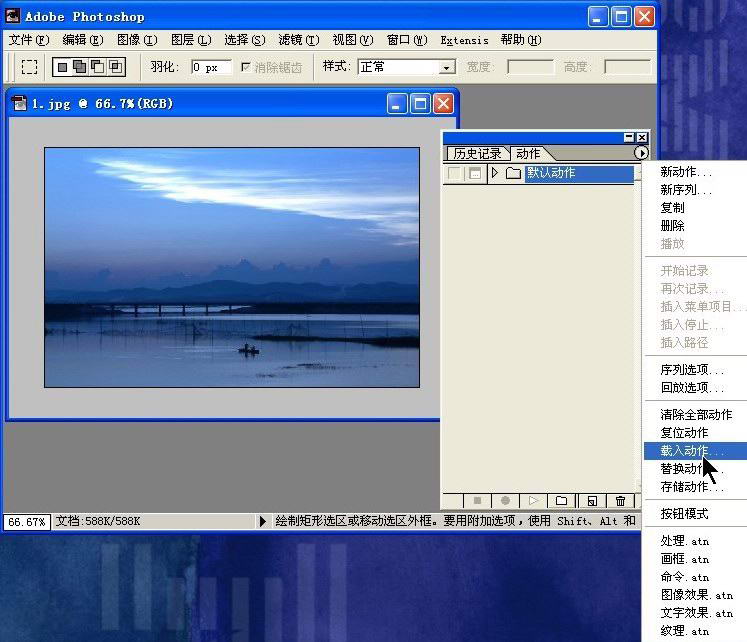Click the trash delete icon in Actions panel
The height and width of the screenshot is (642, 747).
pyautogui.click(x=620, y=501)
